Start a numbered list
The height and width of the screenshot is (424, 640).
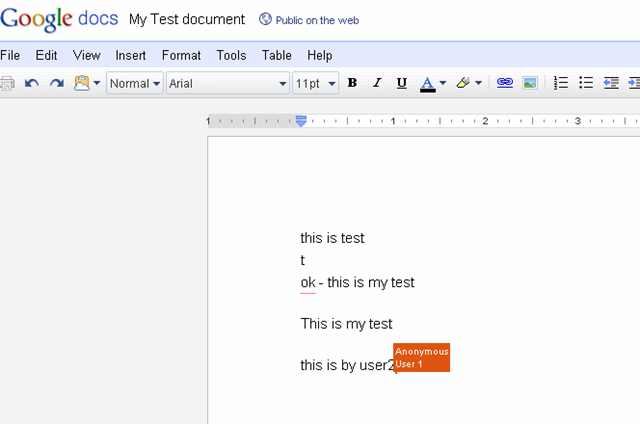[561, 83]
